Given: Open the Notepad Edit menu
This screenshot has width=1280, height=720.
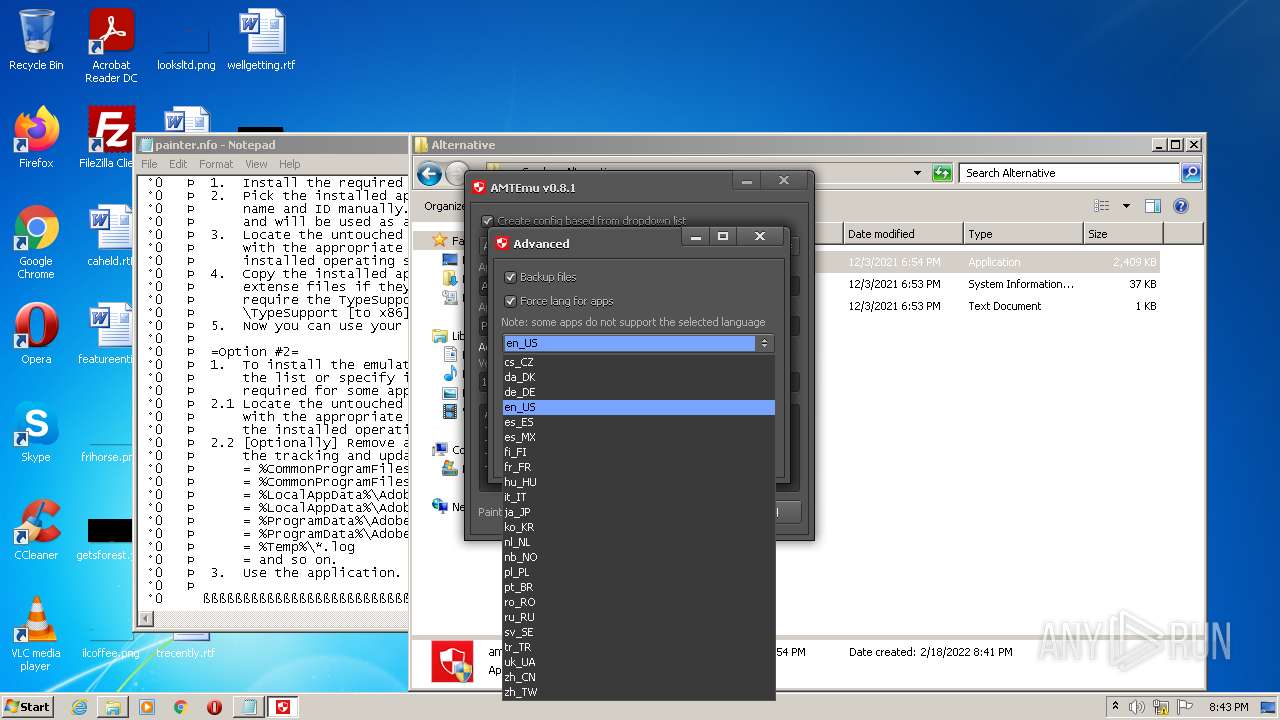Looking at the screenshot, I should [178, 164].
